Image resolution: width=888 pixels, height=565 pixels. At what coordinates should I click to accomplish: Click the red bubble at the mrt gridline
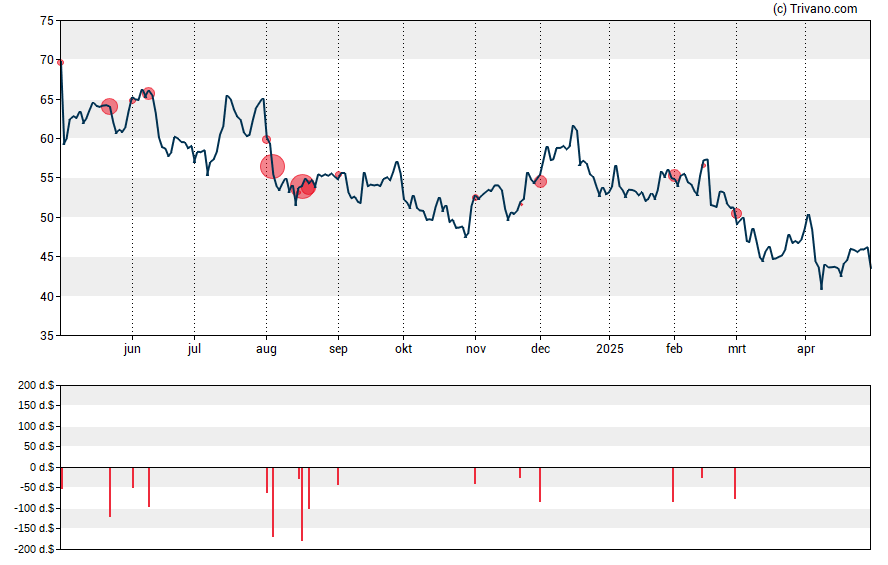click(x=736, y=213)
